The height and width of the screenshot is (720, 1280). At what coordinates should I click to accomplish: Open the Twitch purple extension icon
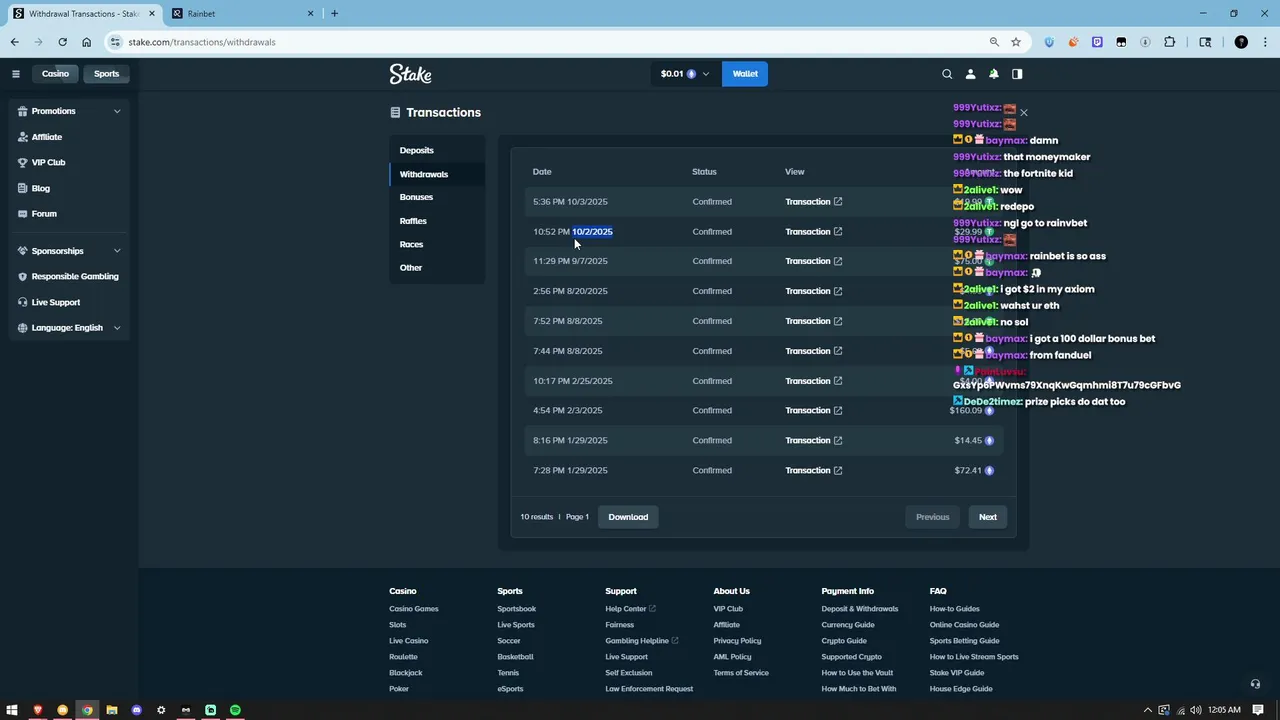[1097, 42]
